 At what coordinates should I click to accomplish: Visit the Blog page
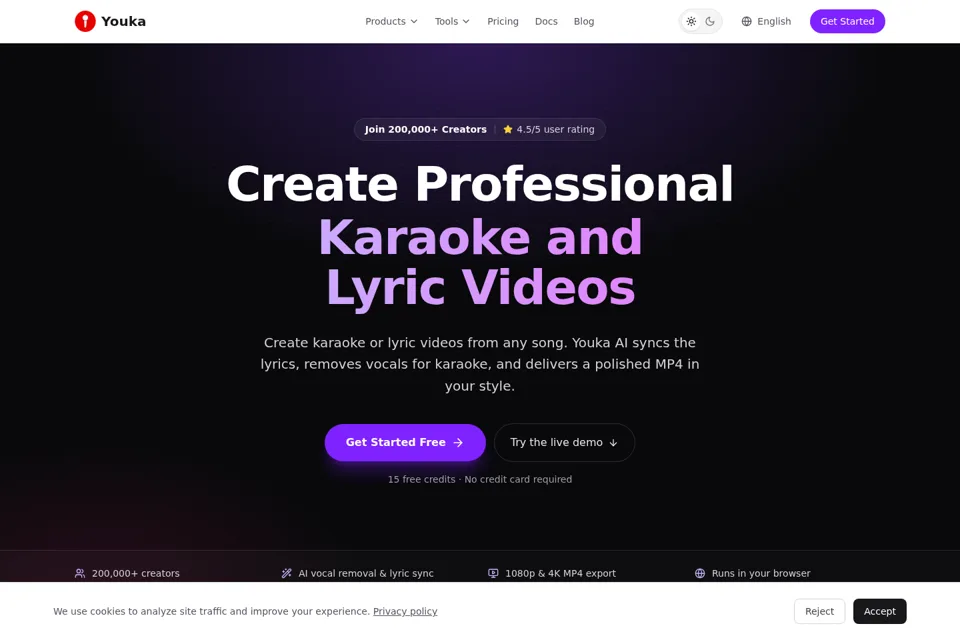[583, 21]
